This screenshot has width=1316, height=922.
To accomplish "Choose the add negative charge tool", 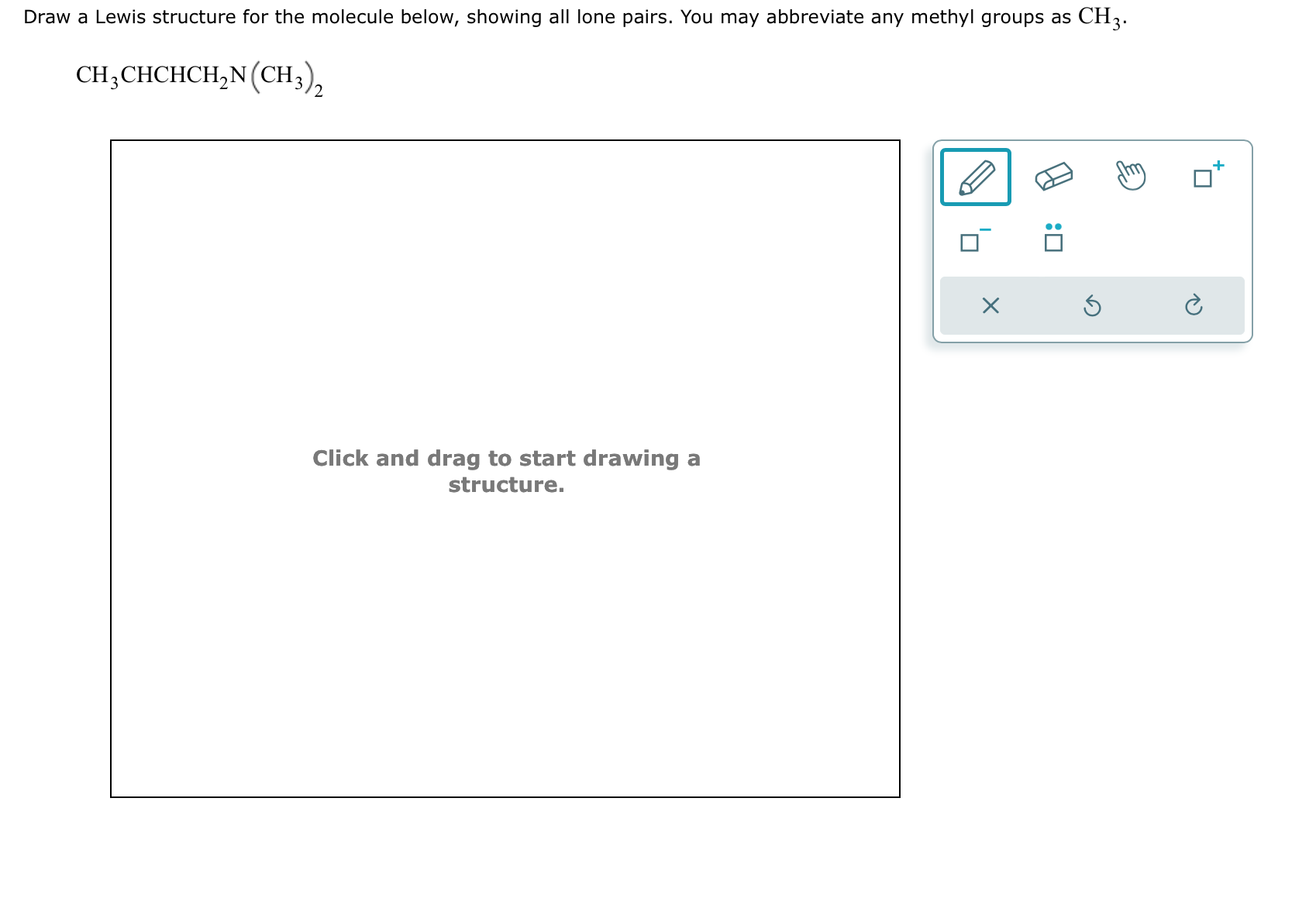I will 975,239.
